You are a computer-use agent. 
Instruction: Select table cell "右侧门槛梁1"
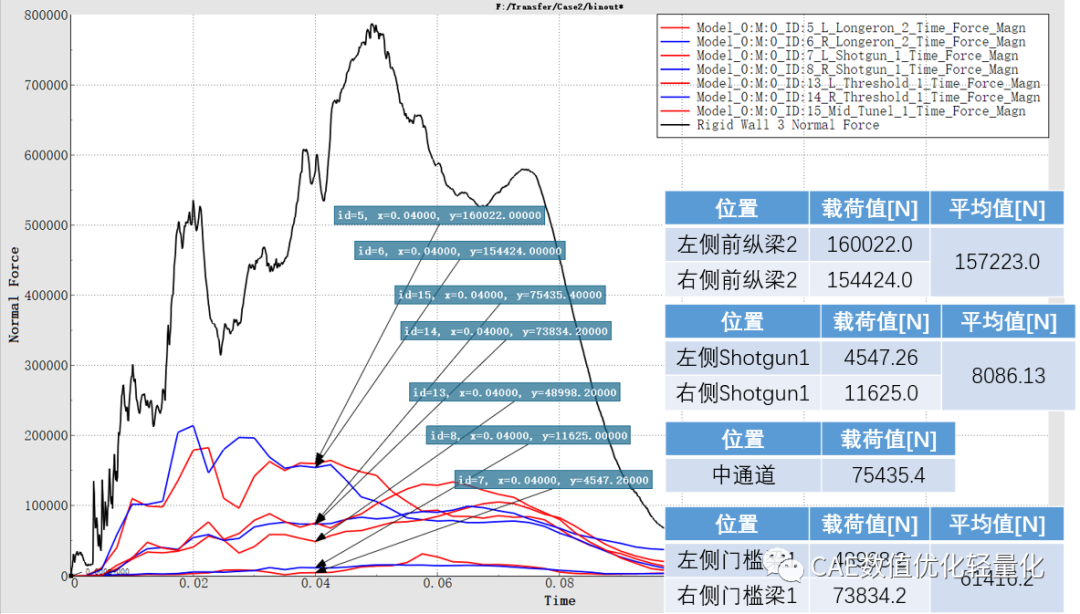tap(737, 595)
